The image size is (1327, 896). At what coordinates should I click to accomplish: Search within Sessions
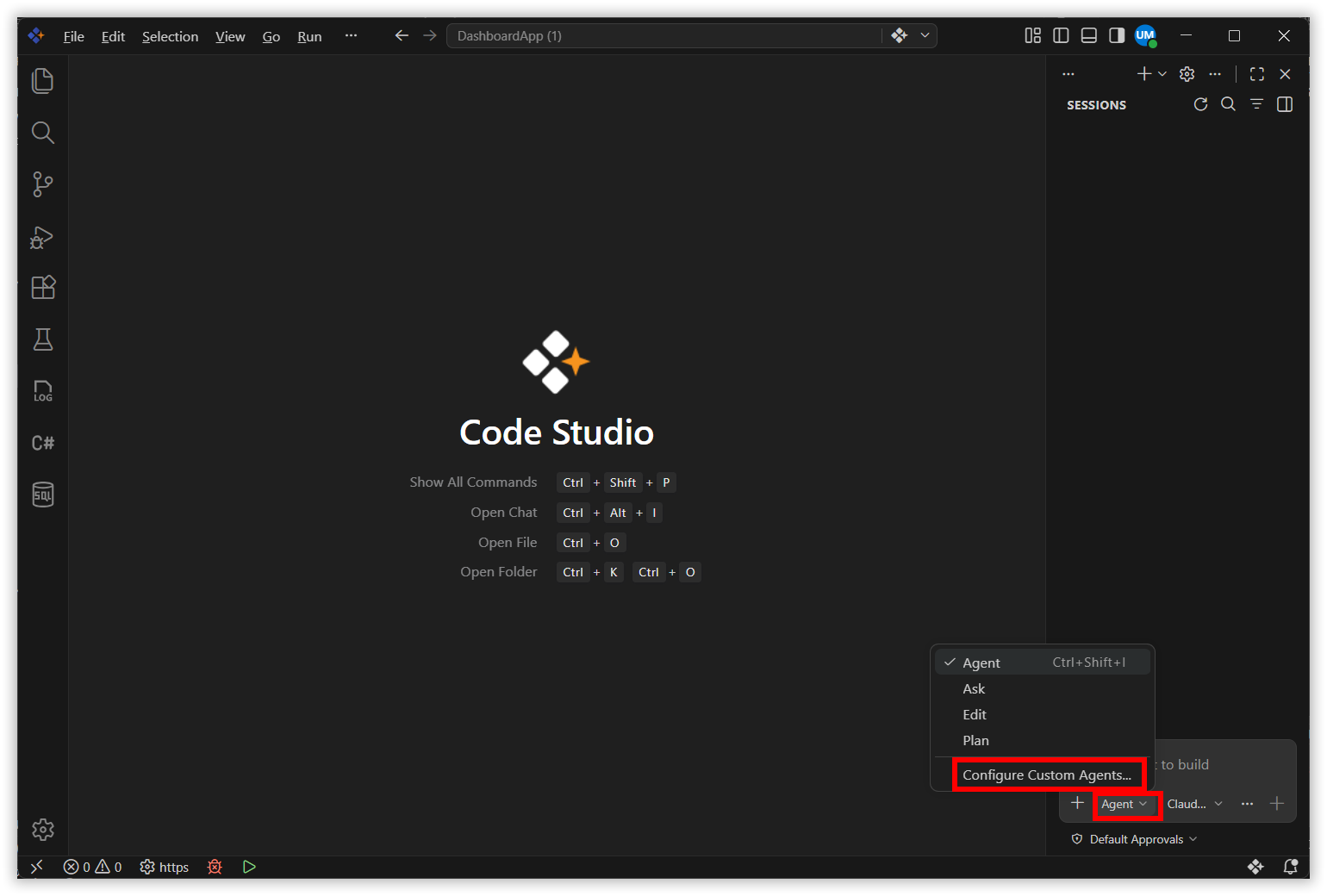(1229, 104)
